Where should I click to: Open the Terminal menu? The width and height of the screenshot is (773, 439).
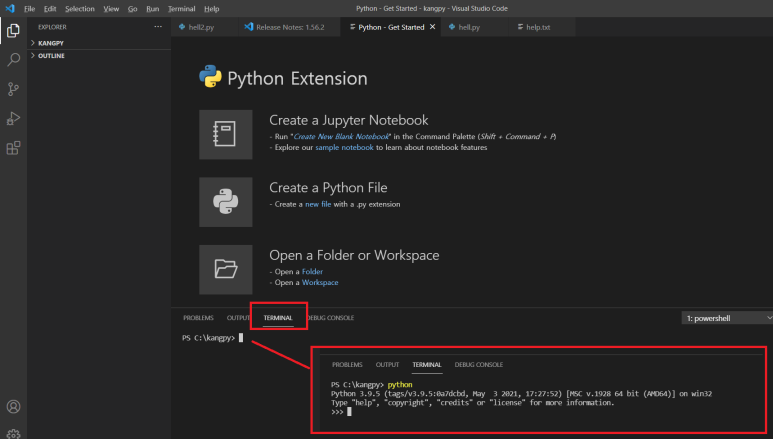click(x=181, y=9)
